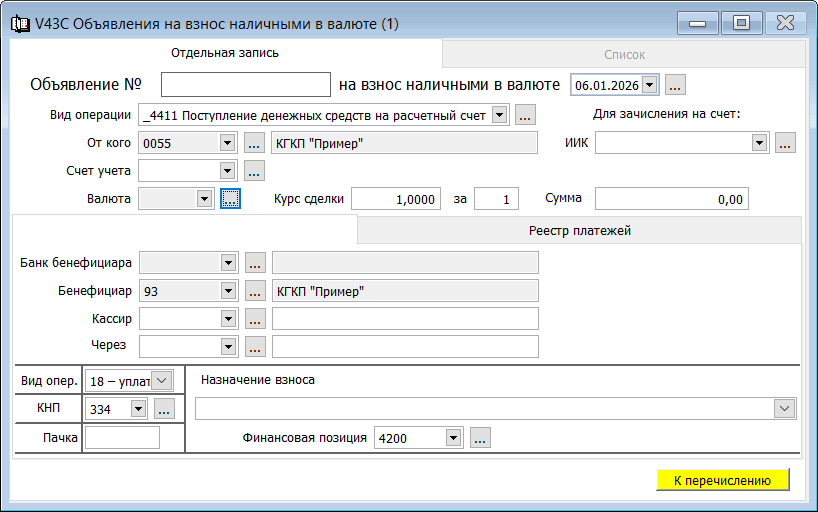The height and width of the screenshot is (512, 818).
Task: Open lookup button next to Кассир
Action: (254, 319)
